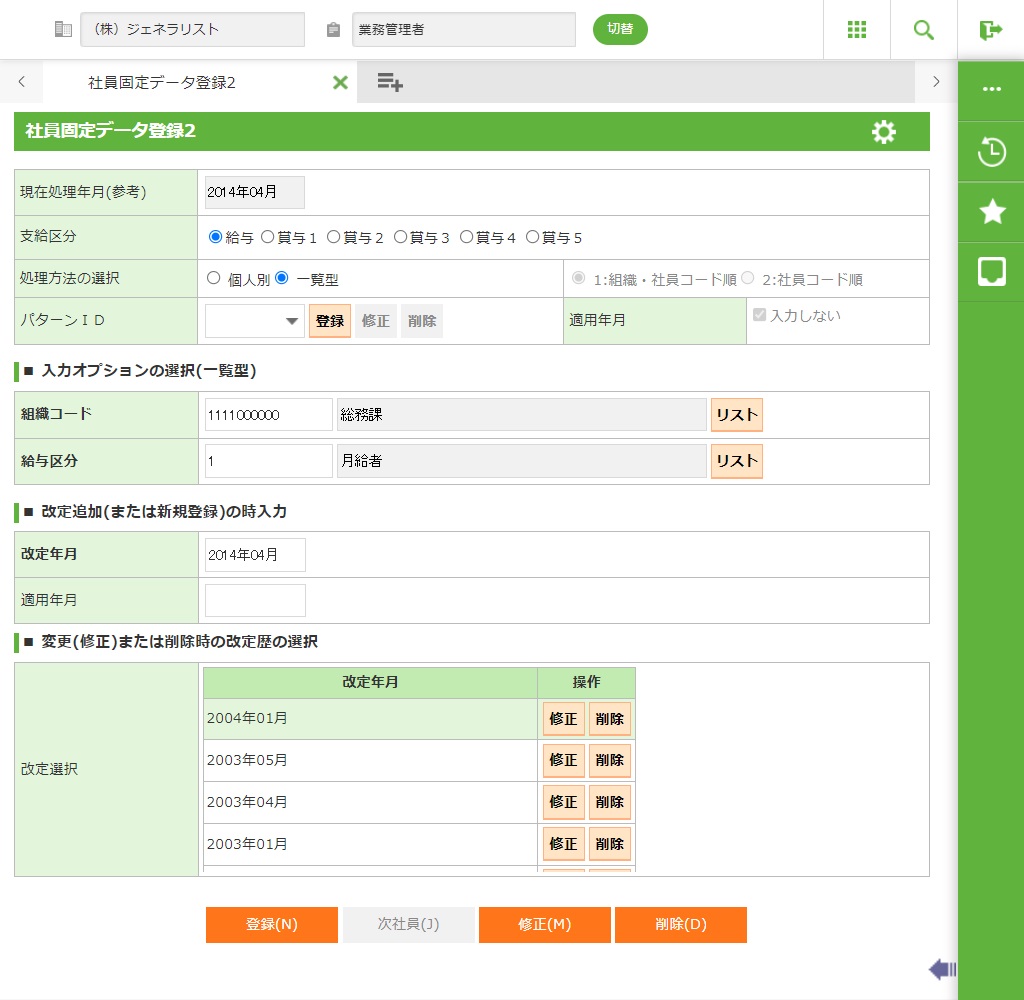Open the settings gear in form header

pyautogui.click(x=884, y=132)
